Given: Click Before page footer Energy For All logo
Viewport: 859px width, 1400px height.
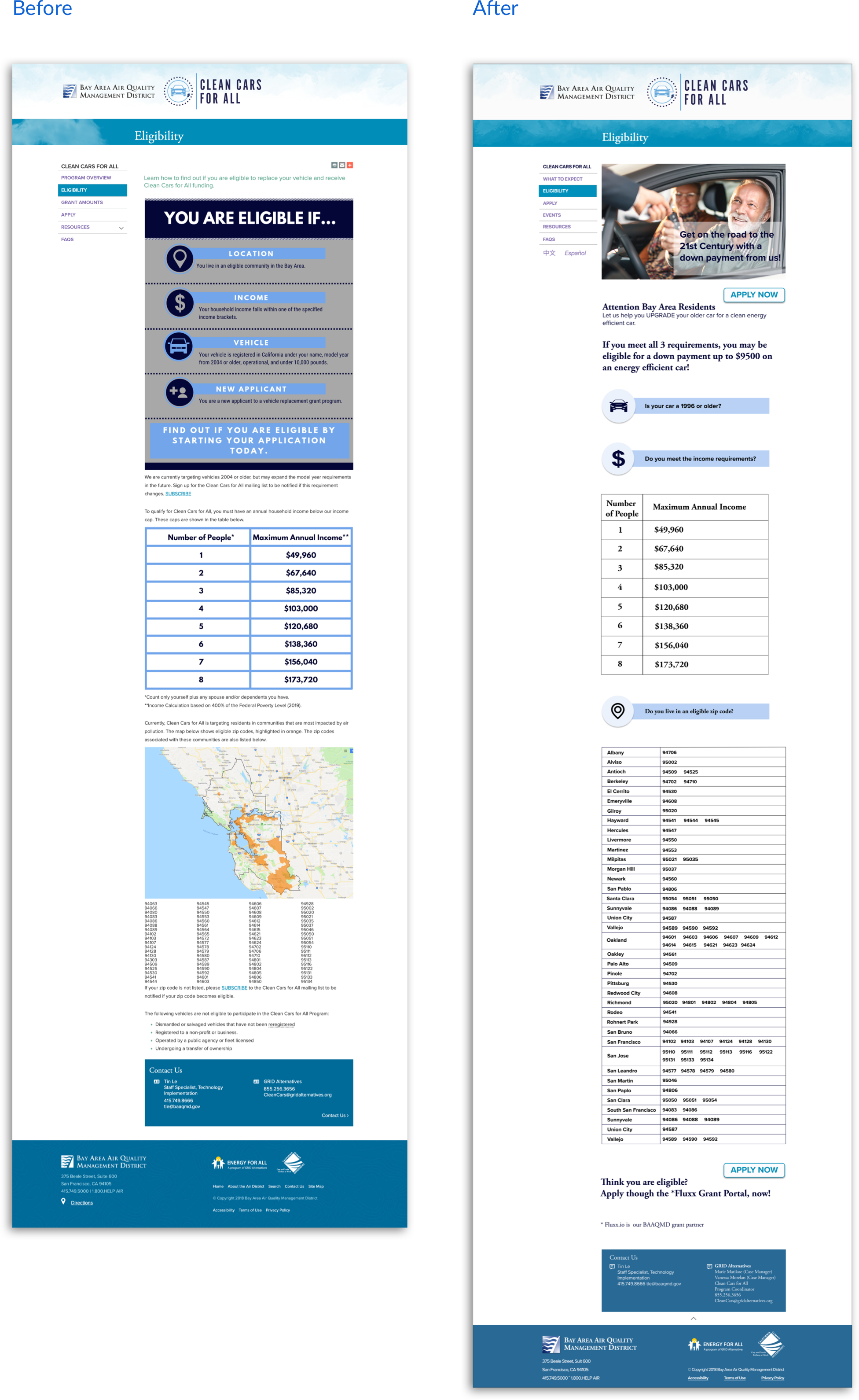Looking at the screenshot, I should point(240,1164).
